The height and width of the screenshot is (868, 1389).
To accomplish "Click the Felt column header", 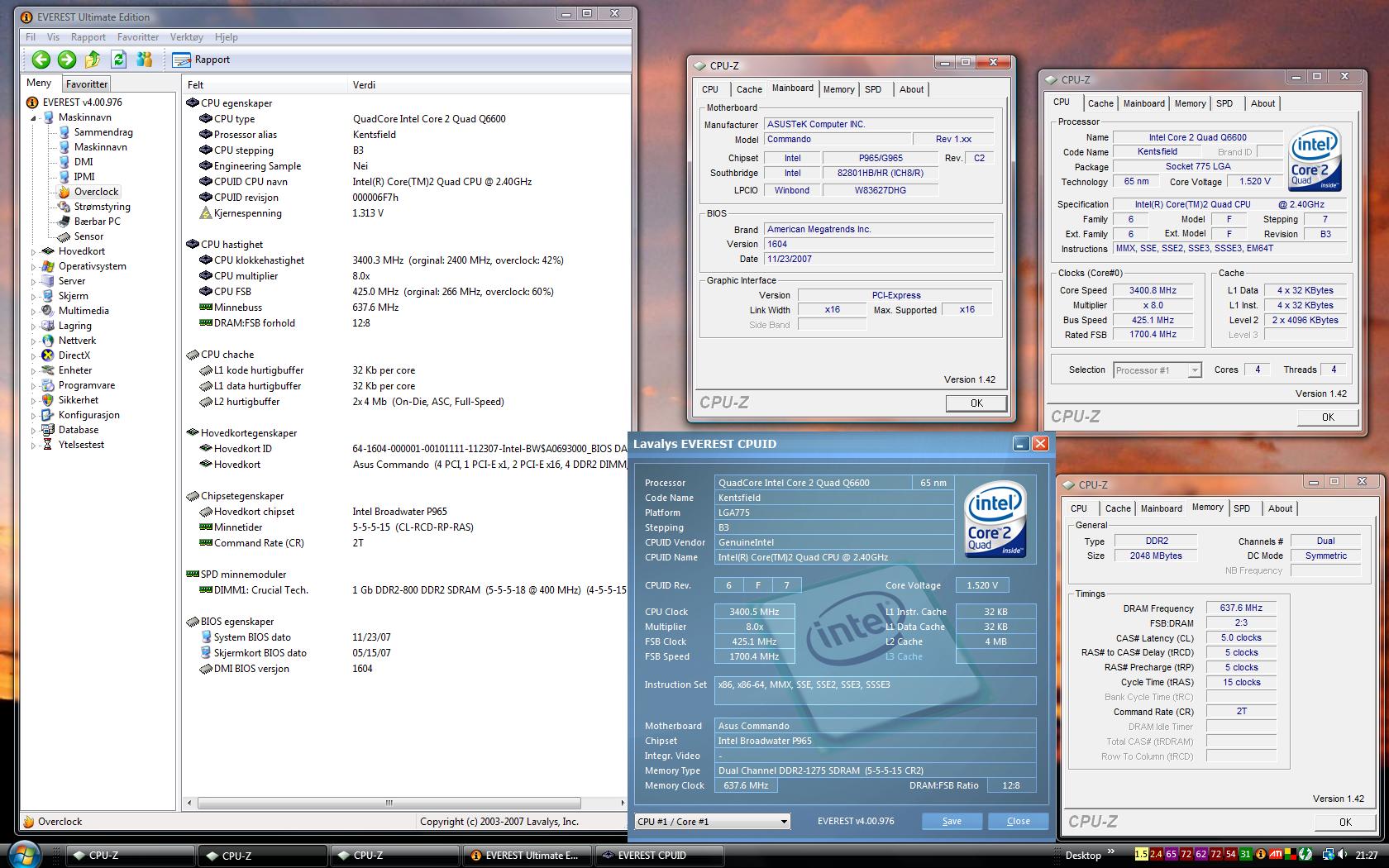I will [x=266, y=84].
